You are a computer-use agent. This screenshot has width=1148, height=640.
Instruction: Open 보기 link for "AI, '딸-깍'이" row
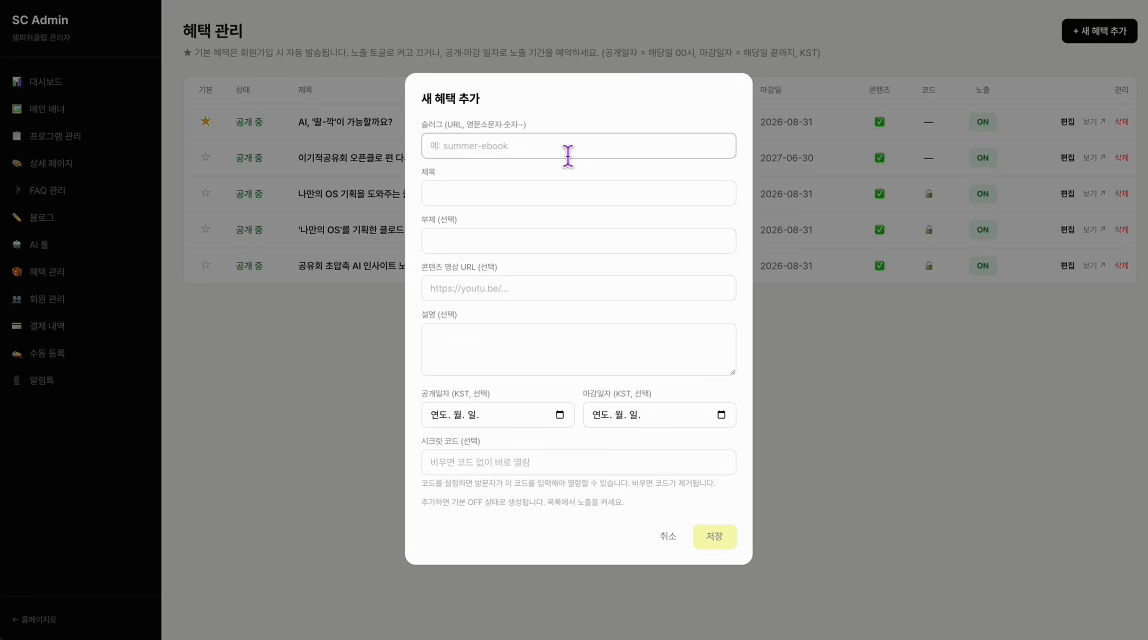pos(1094,122)
